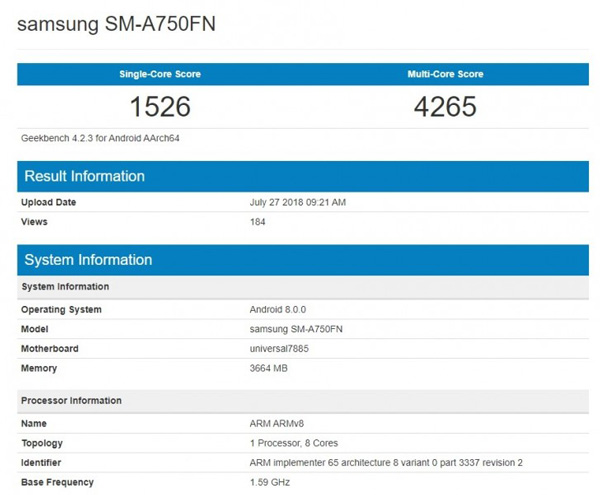
Task: Click the 1.59 GHz value
Action: click(x=270, y=482)
